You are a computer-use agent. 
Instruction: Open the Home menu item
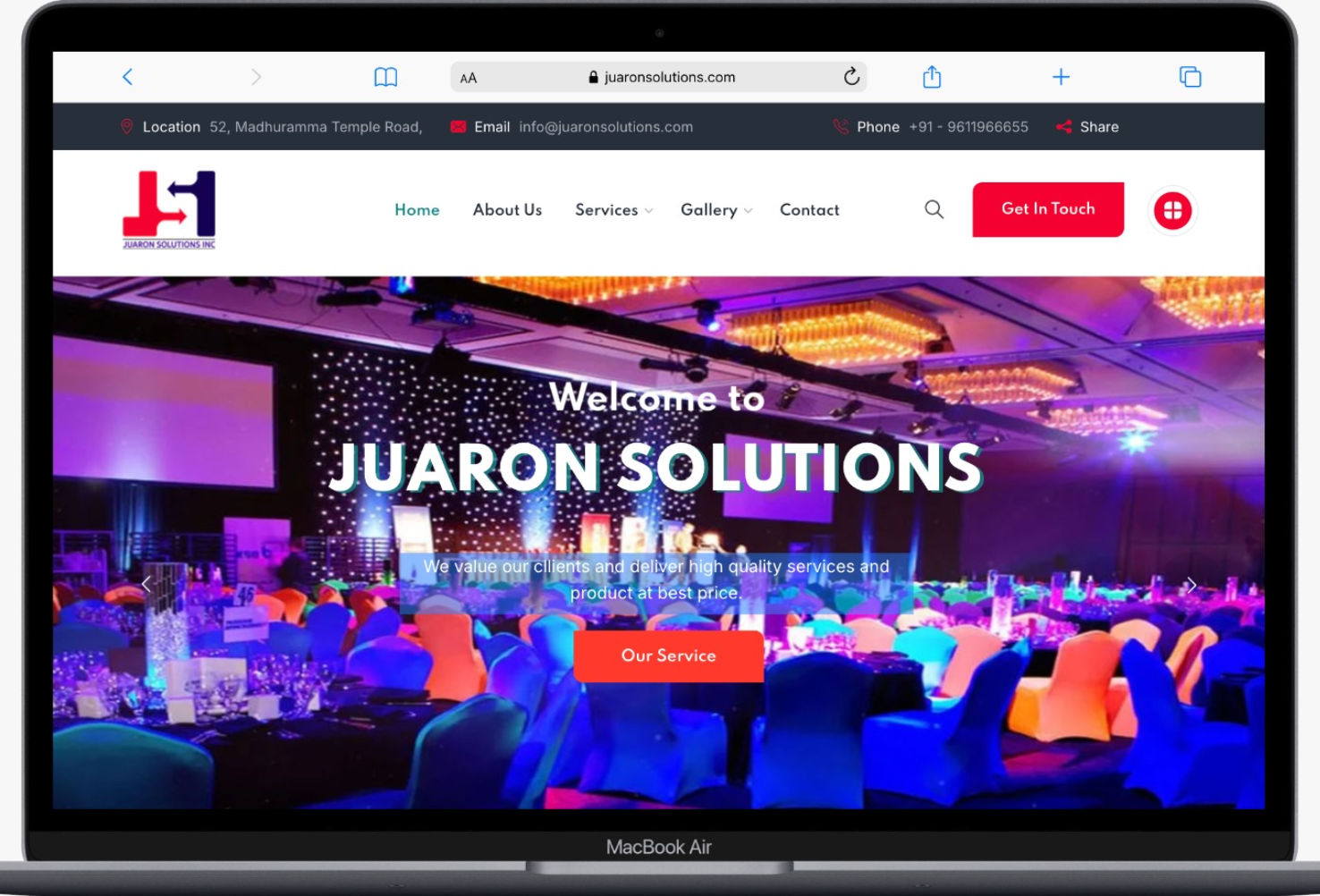point(417,209)
